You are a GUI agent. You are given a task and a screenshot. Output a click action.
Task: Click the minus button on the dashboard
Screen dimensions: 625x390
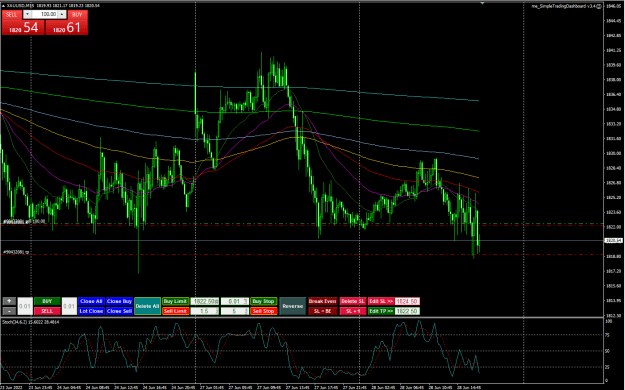coord(9,311)
